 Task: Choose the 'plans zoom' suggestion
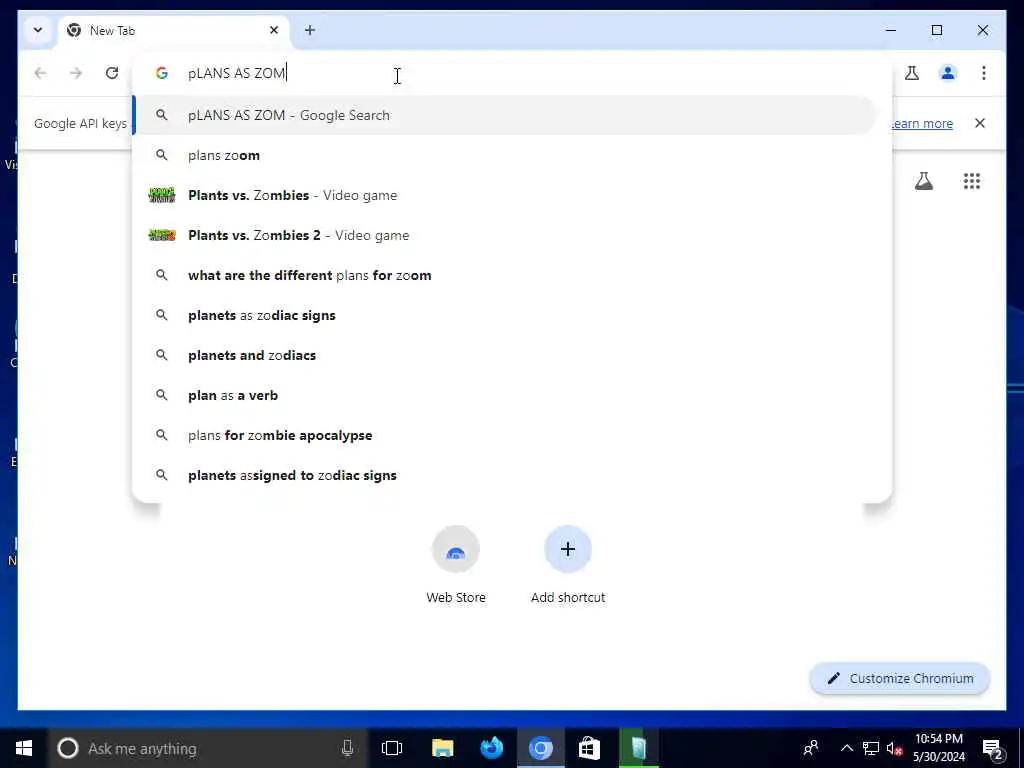tap(504, 155)
